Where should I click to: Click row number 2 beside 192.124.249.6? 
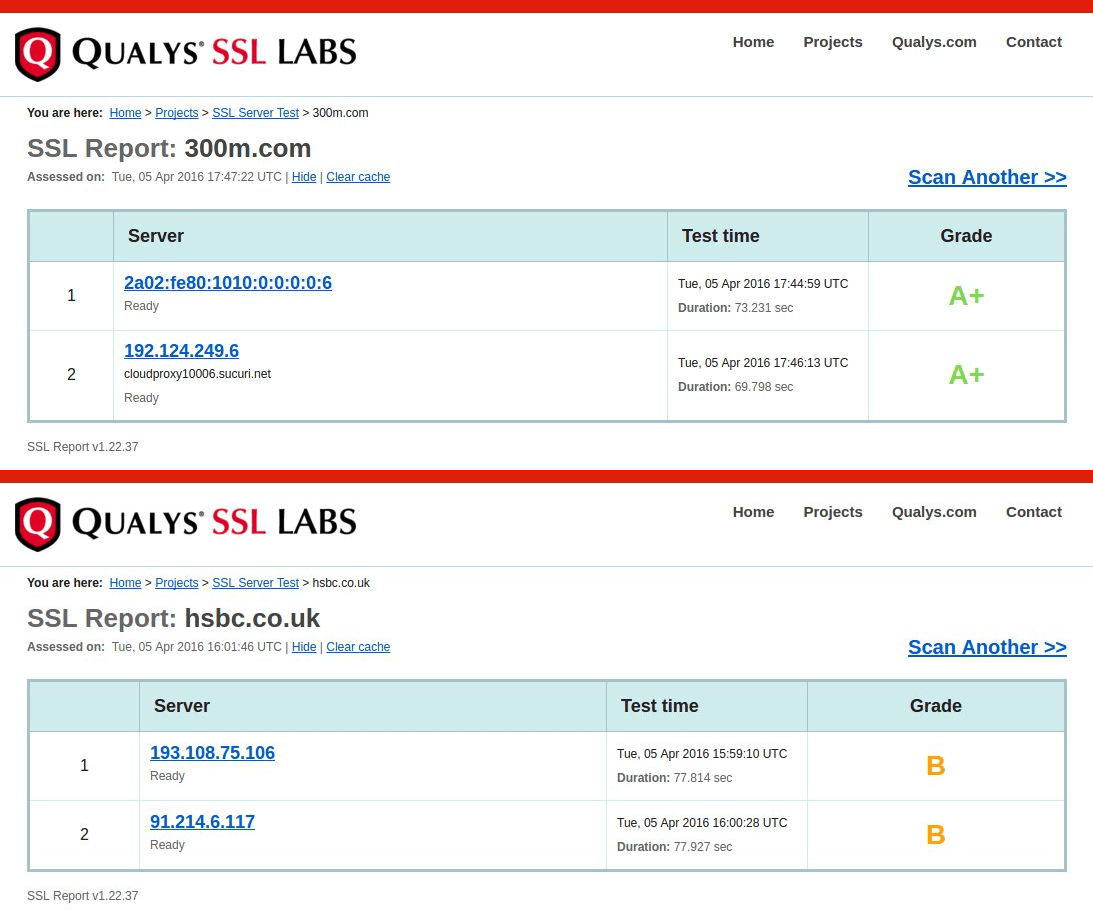pyautogui.click(x=71, y=374)
